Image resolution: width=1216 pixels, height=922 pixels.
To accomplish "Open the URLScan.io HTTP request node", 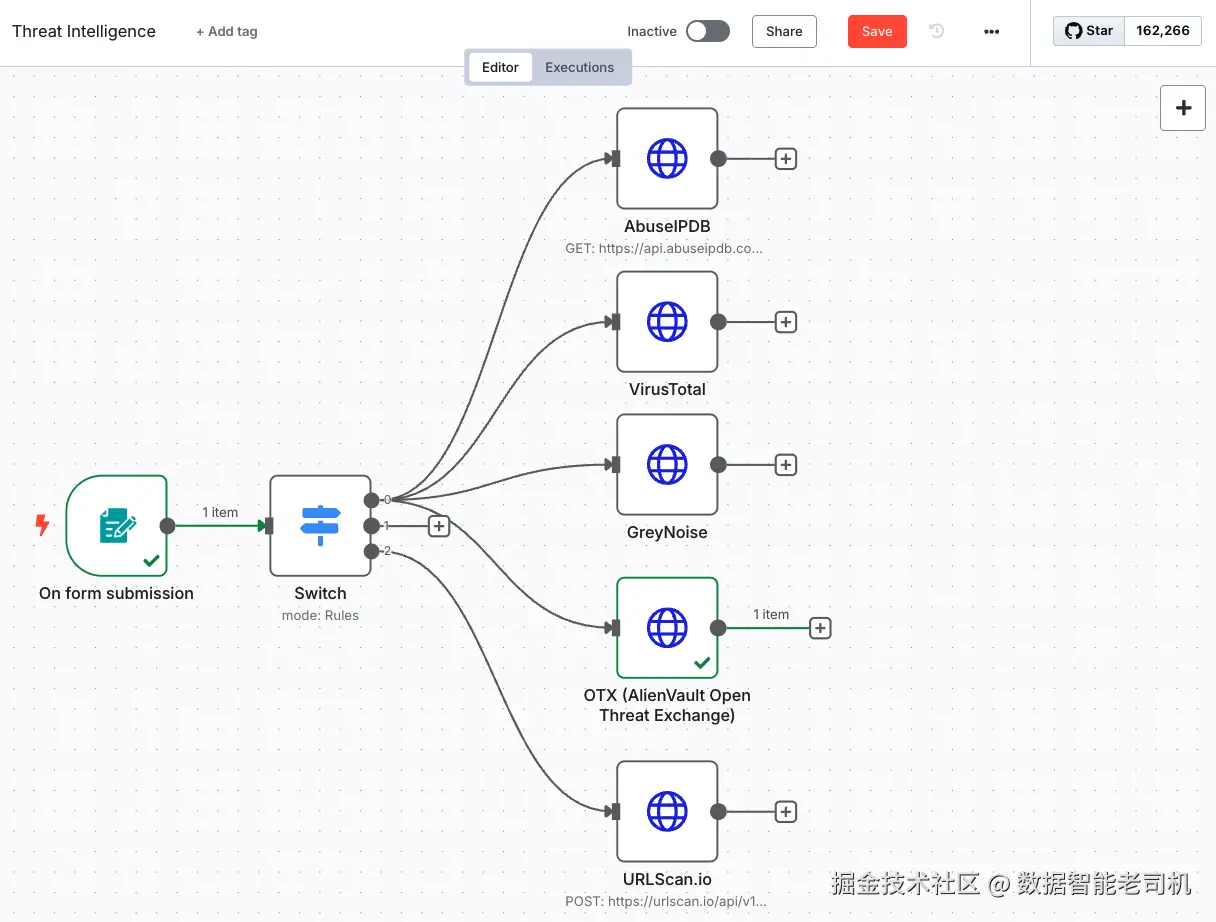I will (x=667, y=811).
